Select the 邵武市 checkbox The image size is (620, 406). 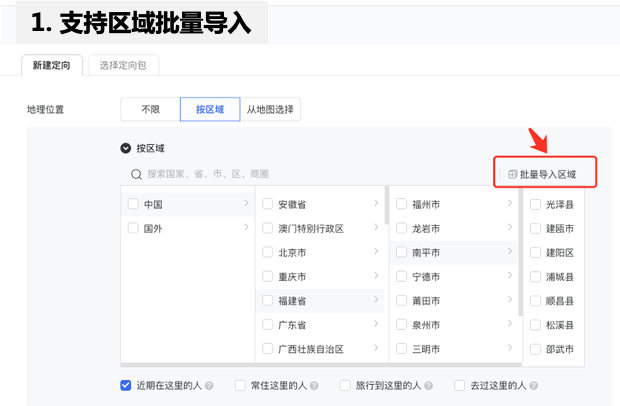(x=535, y=349)
